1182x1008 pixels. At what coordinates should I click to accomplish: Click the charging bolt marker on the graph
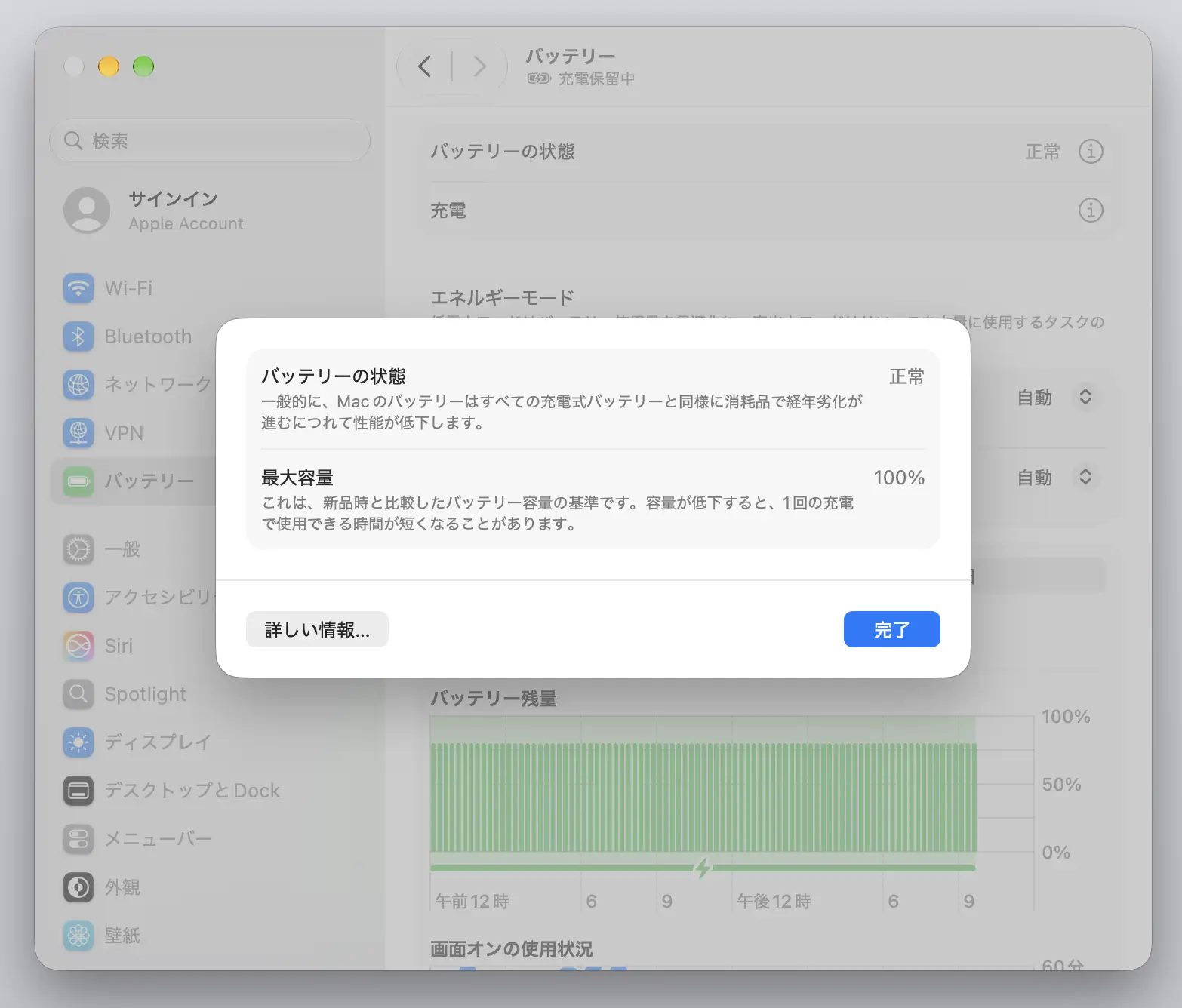(703, 868)
